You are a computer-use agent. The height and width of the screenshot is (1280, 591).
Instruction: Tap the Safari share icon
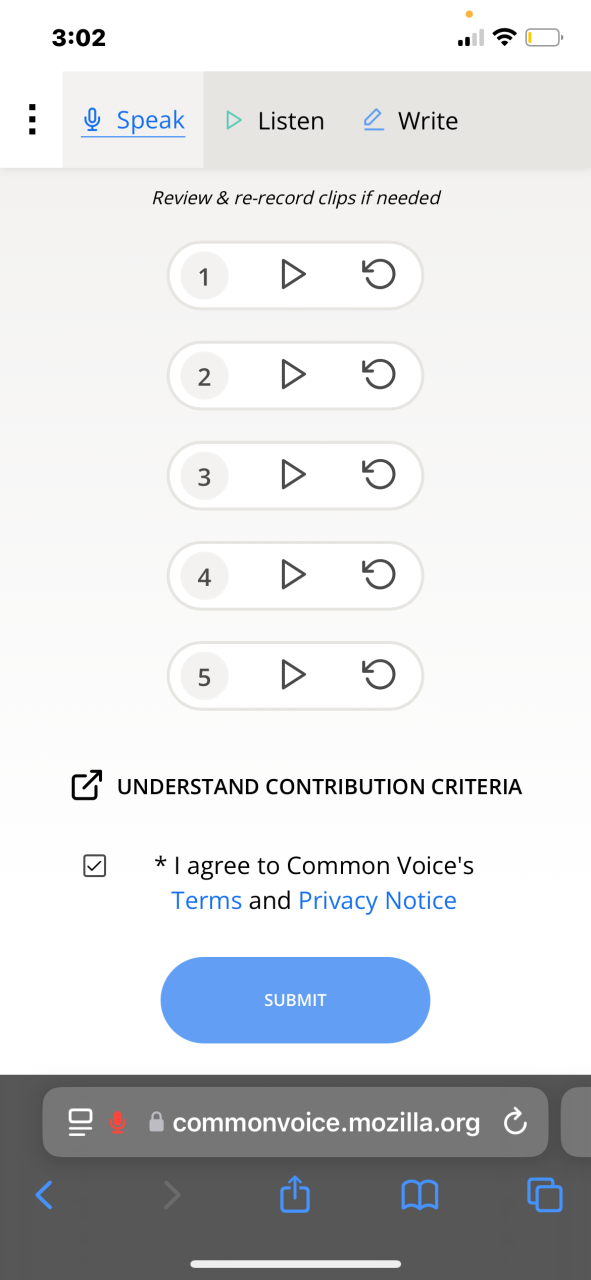(295, 1193)
